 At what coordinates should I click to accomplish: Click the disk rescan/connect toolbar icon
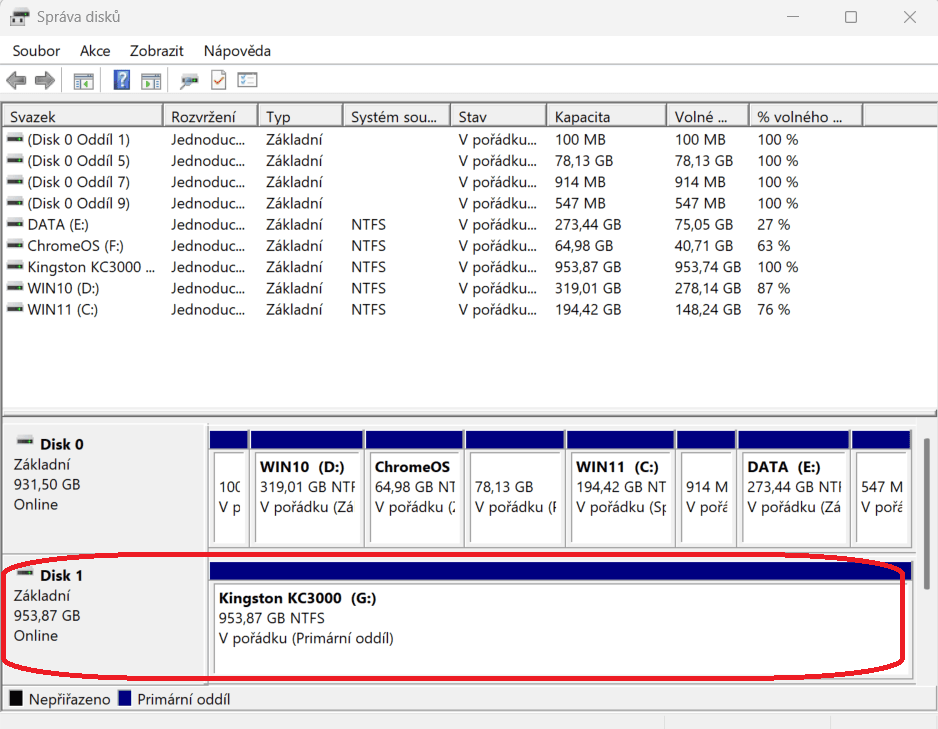(x=189, y=81)
